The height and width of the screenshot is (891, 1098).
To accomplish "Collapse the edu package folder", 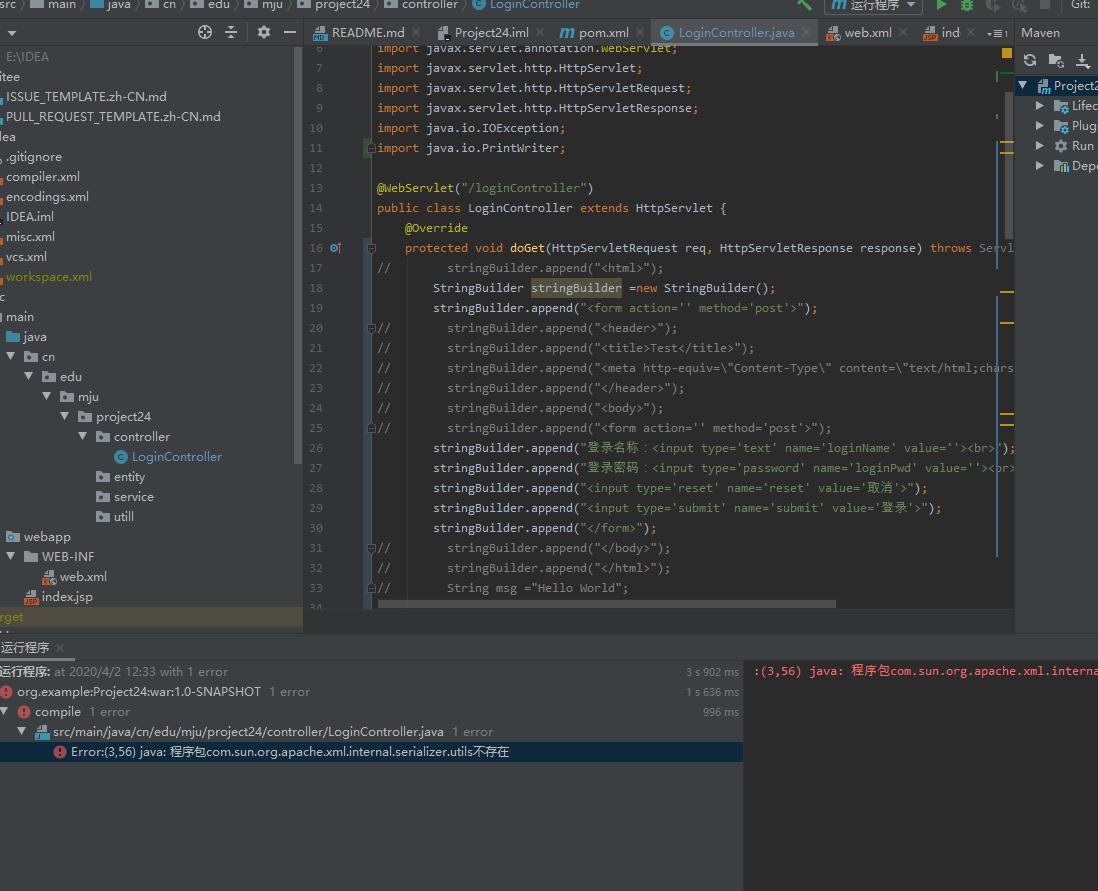I will click(x=29, y=376).
